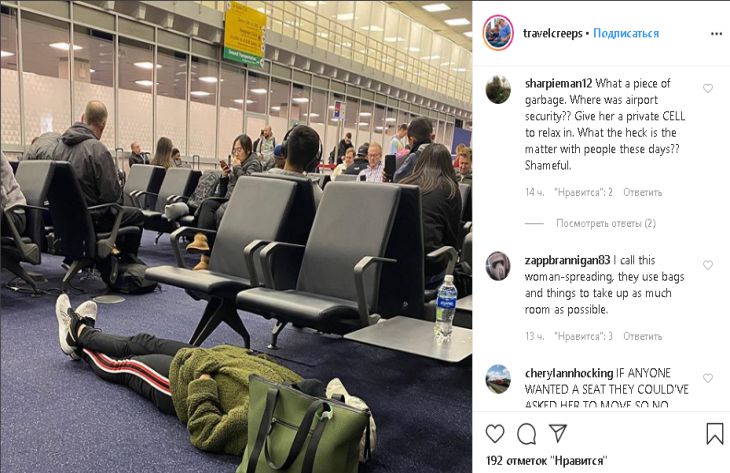Open travelcreeps profile avatar
The height and width of the screenshot is (473, 730).
pyautogui.click(x=498, y=33)
